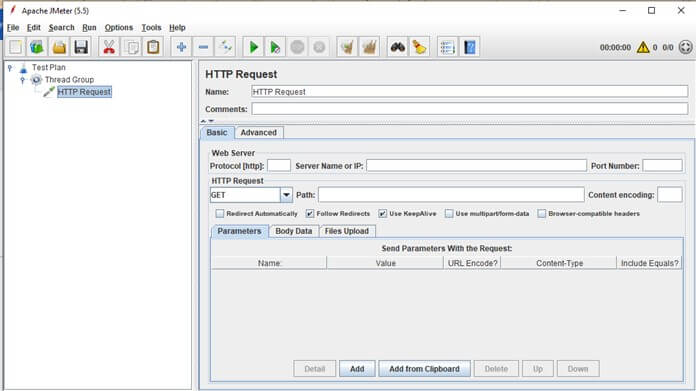Open the Run menu
The image size is (696, 391).
click(x=89, y=28)
